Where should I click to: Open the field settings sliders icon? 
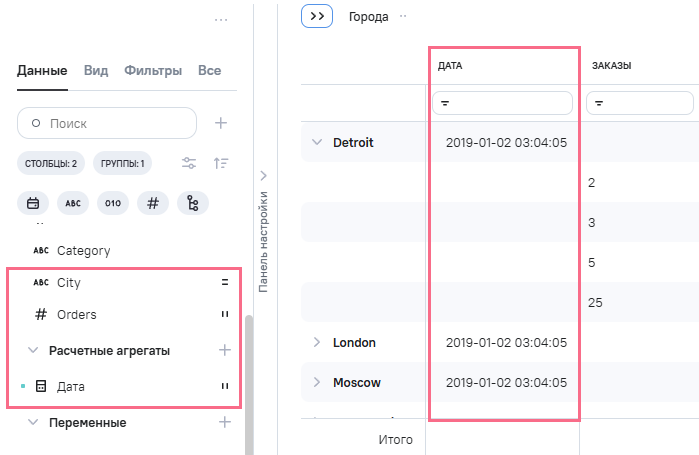tap(189, 163)
